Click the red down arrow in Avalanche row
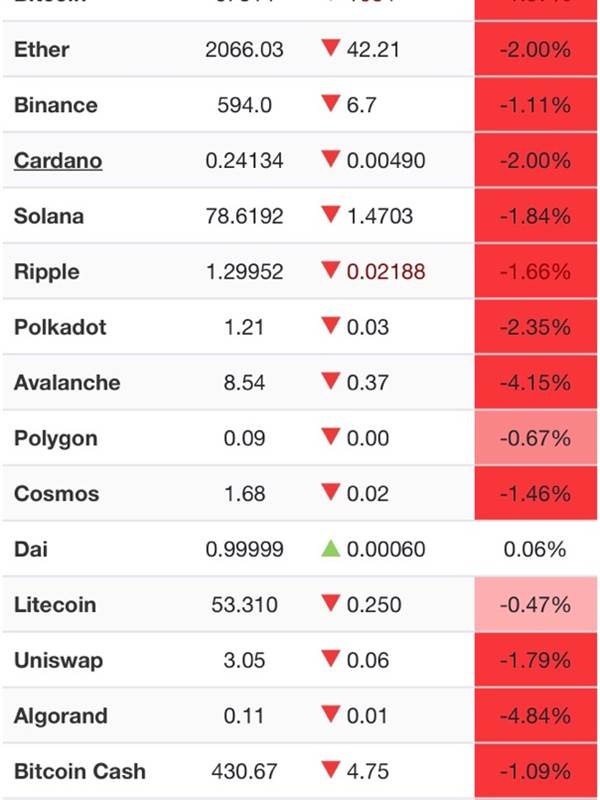The image size is (600, 800). (x=331, y=383)
